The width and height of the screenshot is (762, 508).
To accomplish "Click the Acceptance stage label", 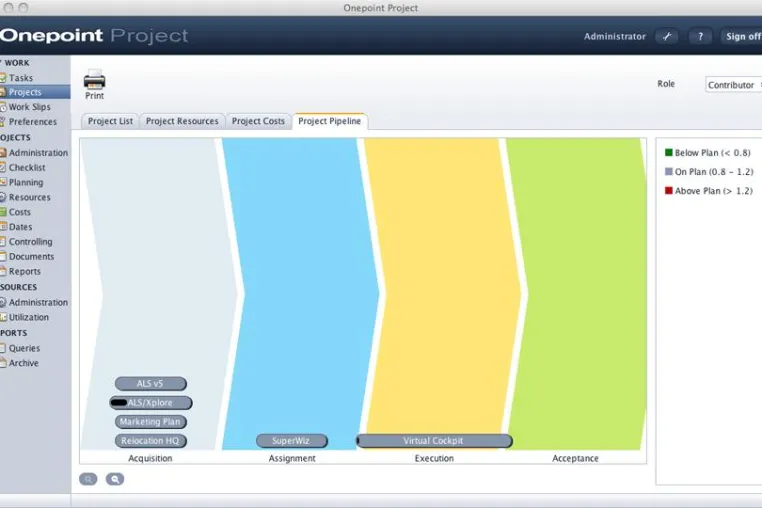I will point(575,458).
